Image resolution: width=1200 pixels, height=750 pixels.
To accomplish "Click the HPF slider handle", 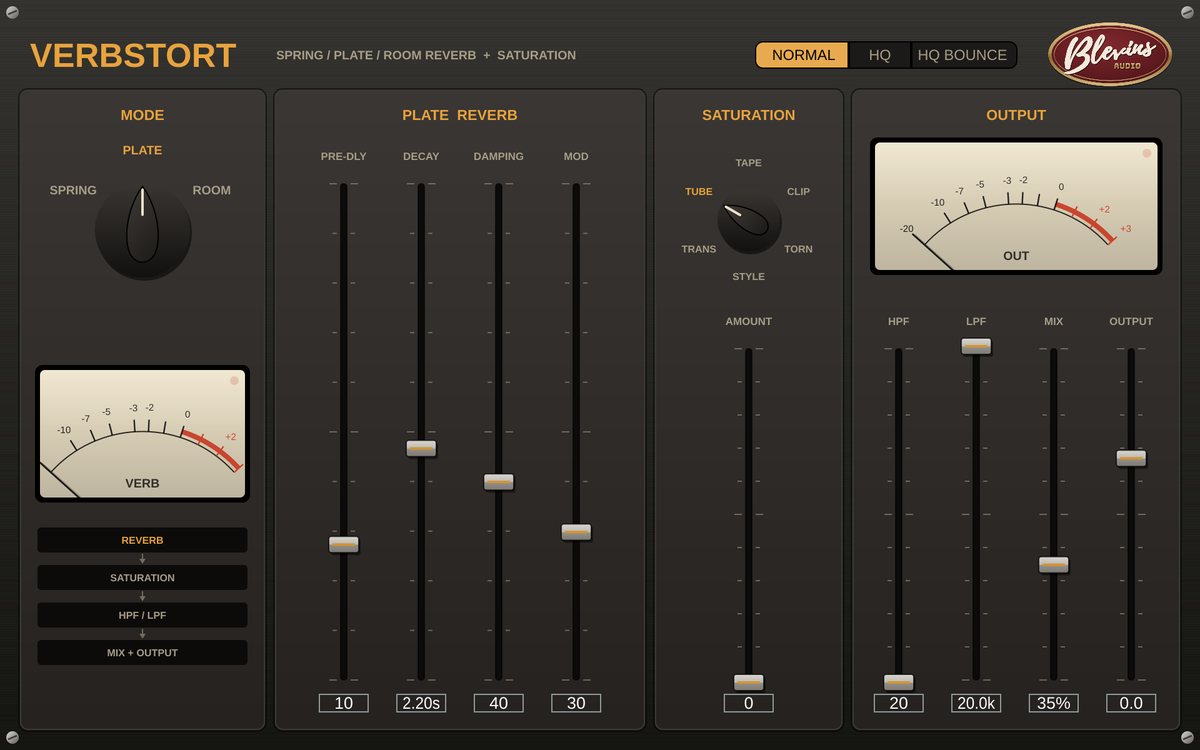I will point(898,682).
